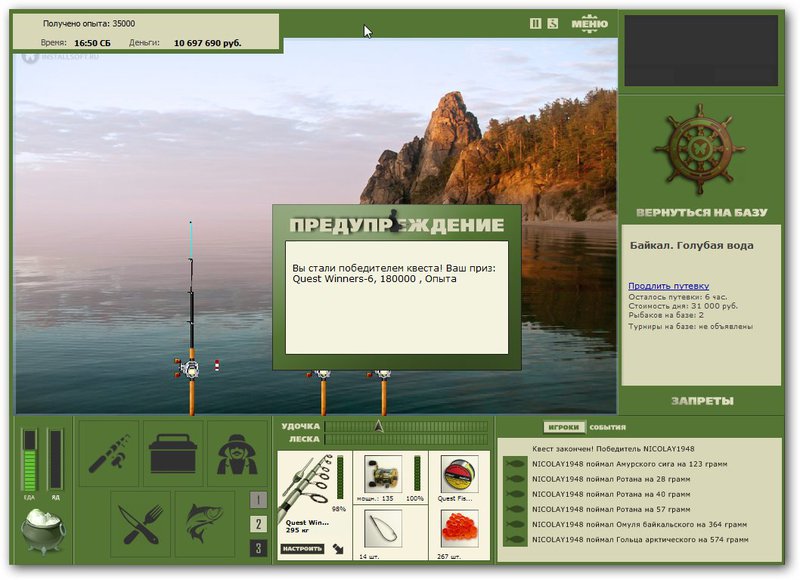The width and height of the screenshot is (800, 580).
Task: Switch to the СОБЫТИЯ tab
Action: coord(608,427)
